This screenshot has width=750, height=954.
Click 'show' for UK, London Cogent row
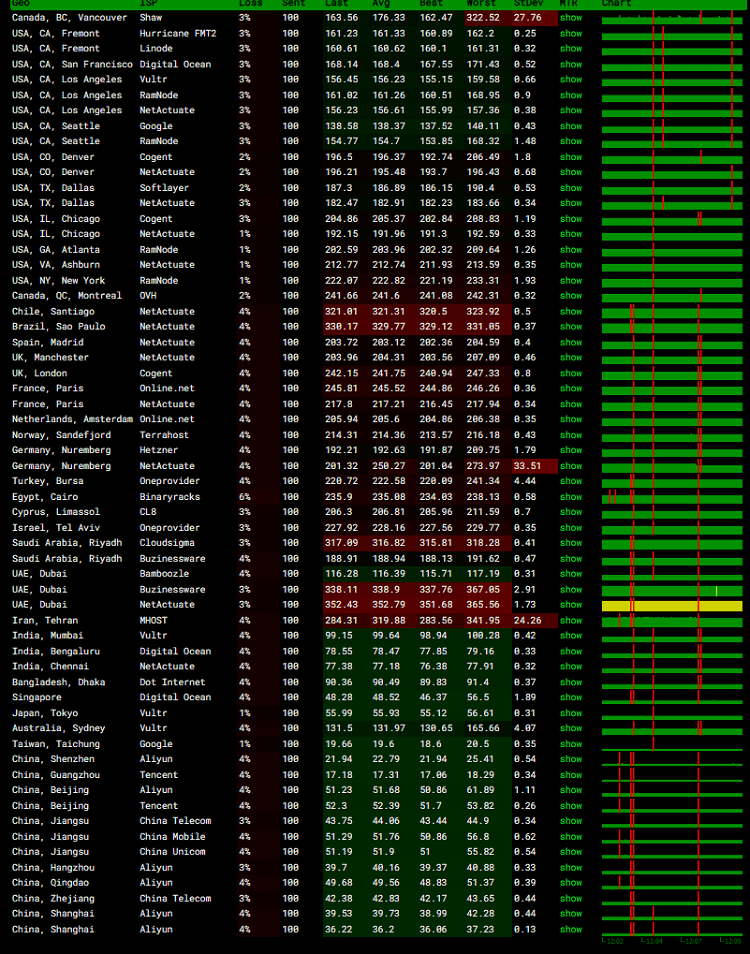(x=571, y=374)
